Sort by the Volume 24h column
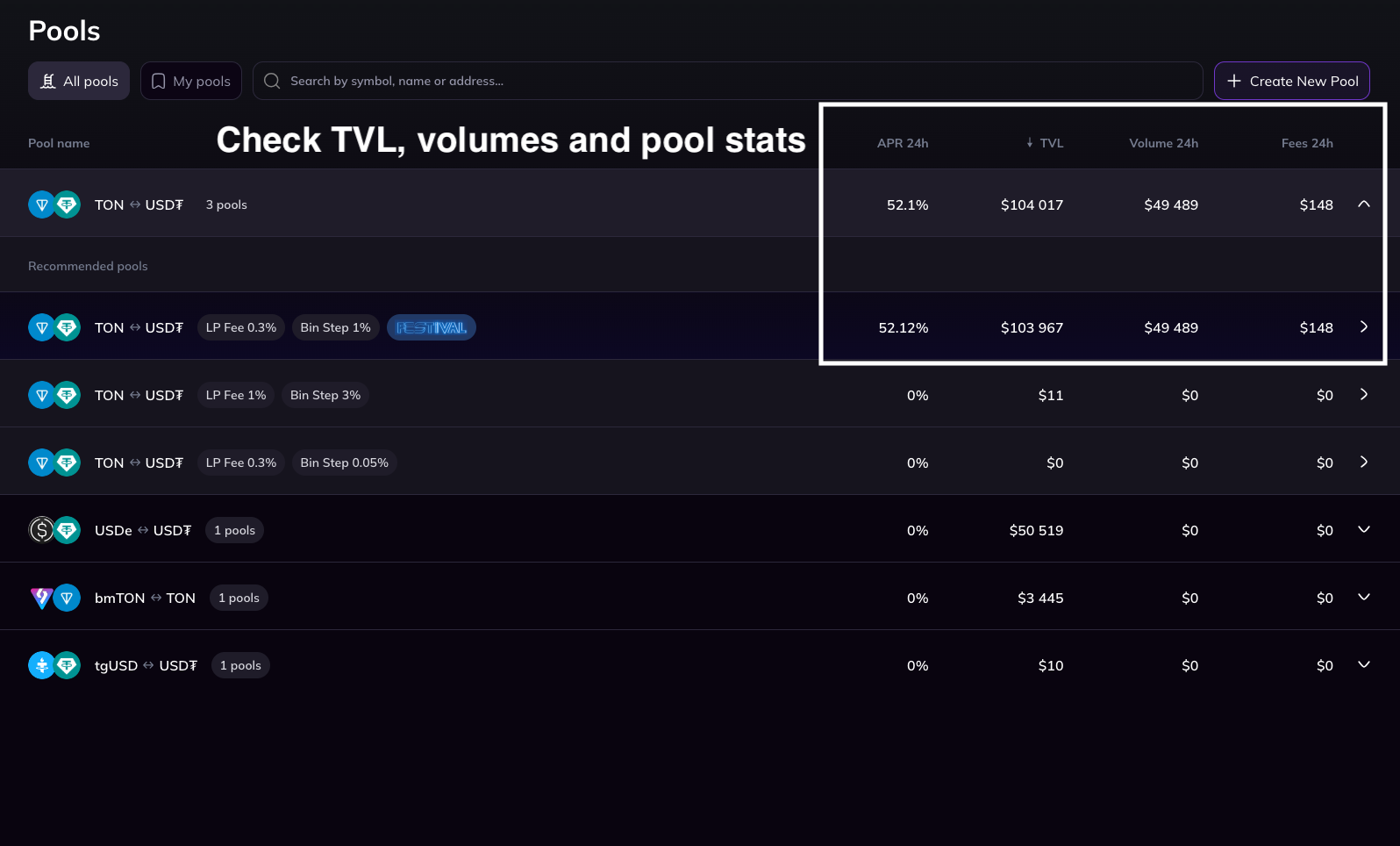 coord(1163,143)
